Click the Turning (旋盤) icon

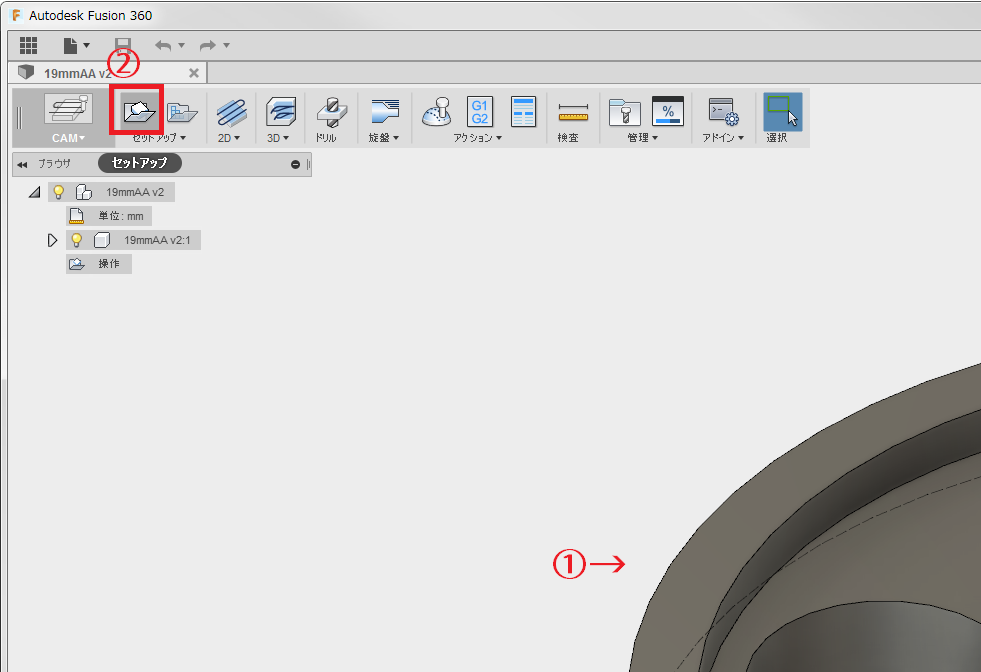point(385,112)
